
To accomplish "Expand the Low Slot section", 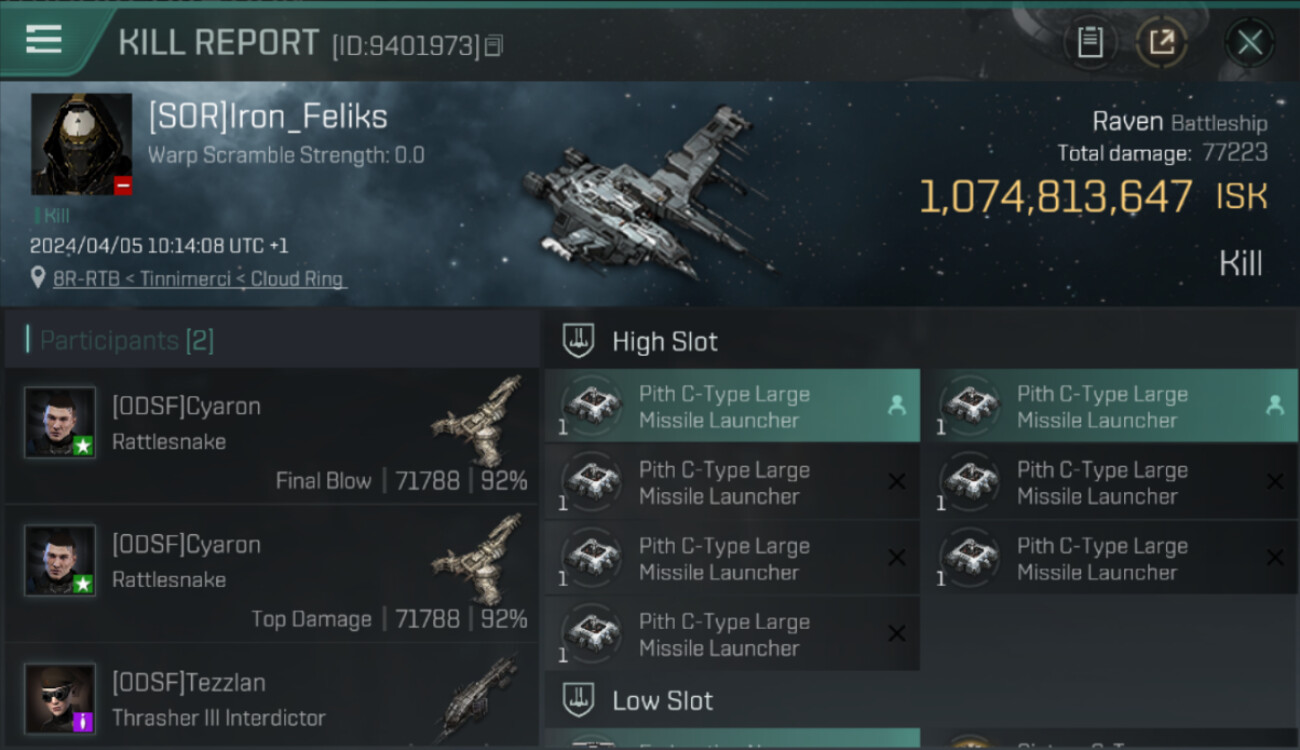I will tap(662, 700).
